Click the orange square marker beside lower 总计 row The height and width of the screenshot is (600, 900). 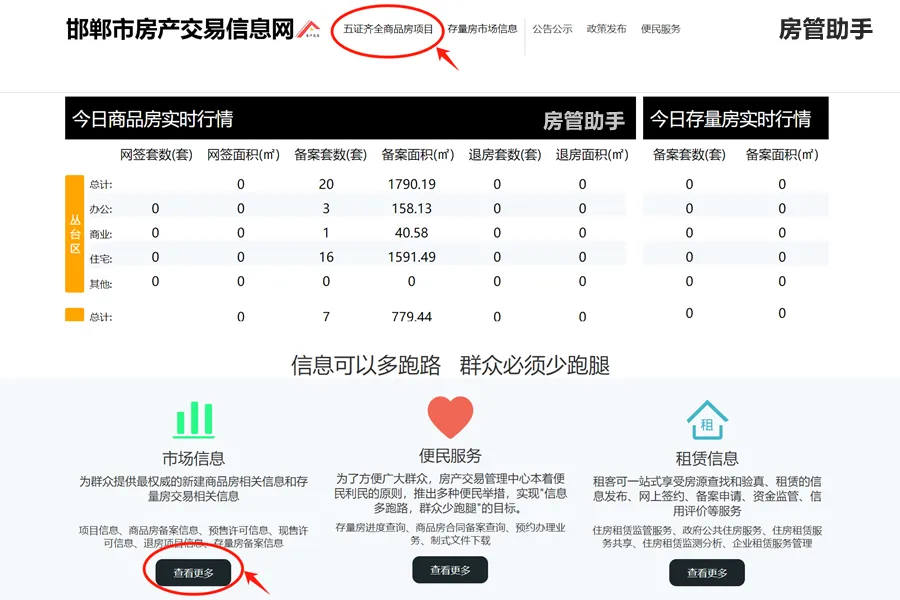click(x=73, y=316)
